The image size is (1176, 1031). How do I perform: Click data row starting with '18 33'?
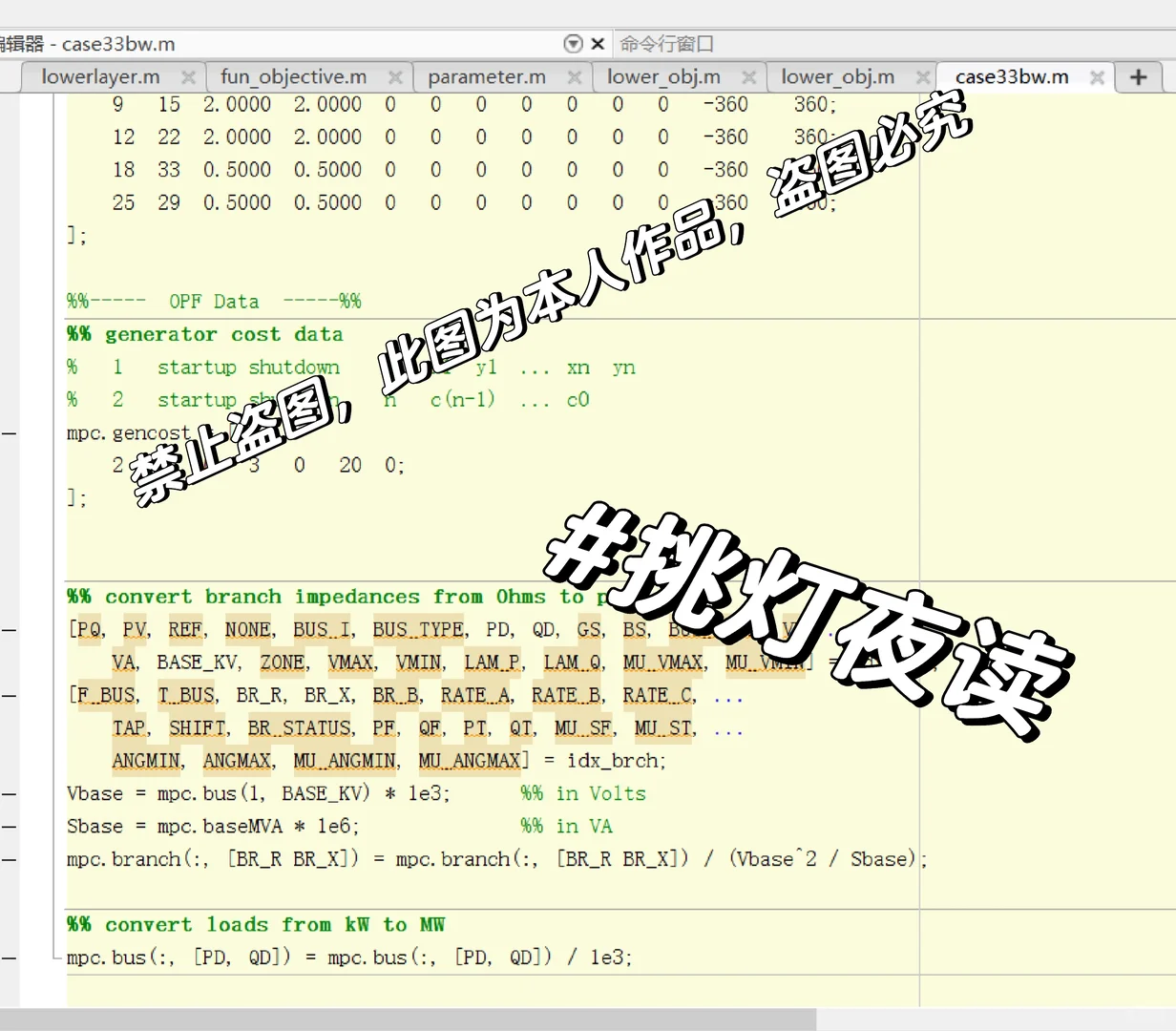pos(474,170)
